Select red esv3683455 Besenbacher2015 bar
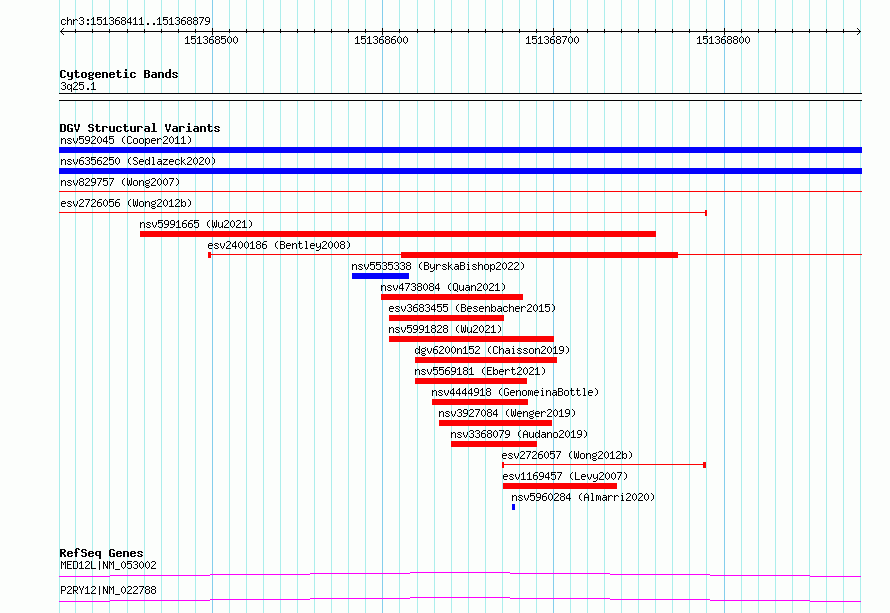890x613 pixels. pyautogui.click(x=446, y=318)
